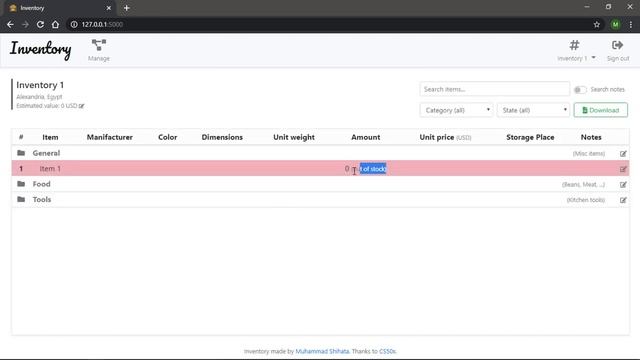This screenshot has height=360, width=640.
Task: Edit the estimated value pencil icon
Action: pyautogui.click(x=82, y=106)
